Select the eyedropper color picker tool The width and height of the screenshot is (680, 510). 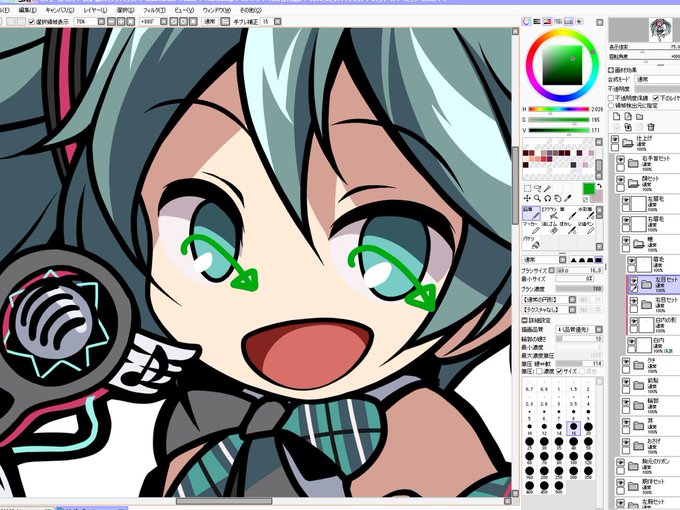pyautogui.click(x=568, y=198)
